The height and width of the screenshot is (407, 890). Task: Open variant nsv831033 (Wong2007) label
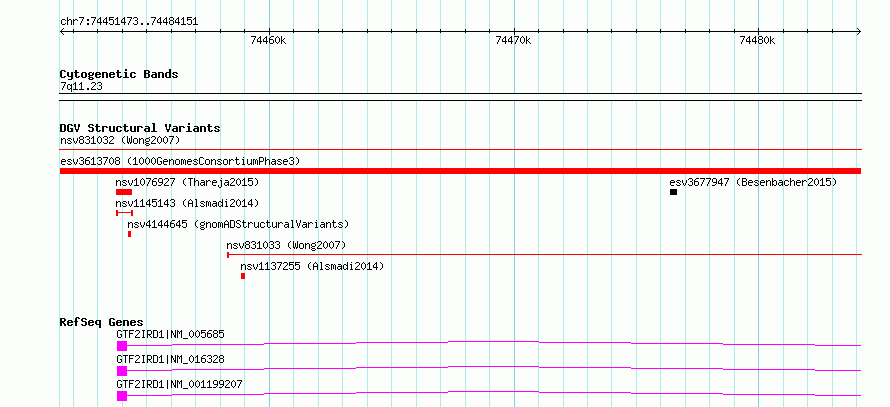coord(286,245)
